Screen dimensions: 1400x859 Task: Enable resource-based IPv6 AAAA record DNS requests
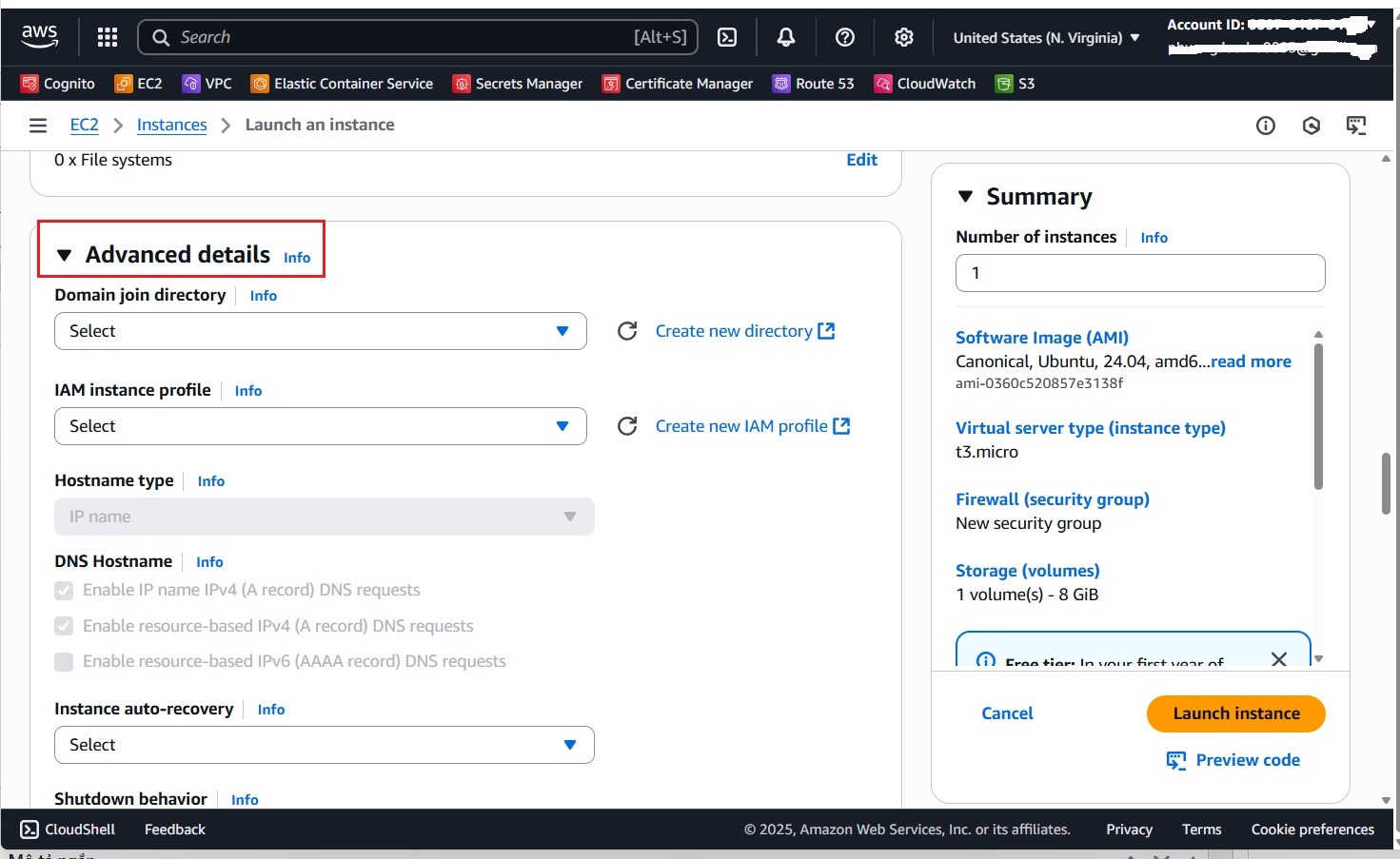[63, 661]
